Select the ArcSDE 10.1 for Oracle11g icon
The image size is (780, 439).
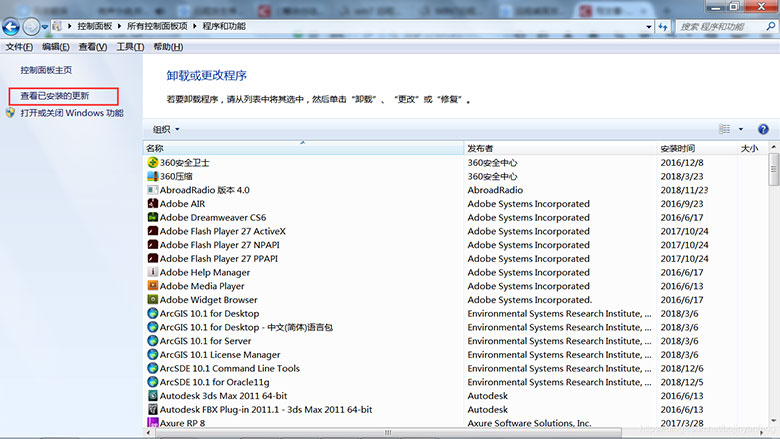tap(153, 382)
